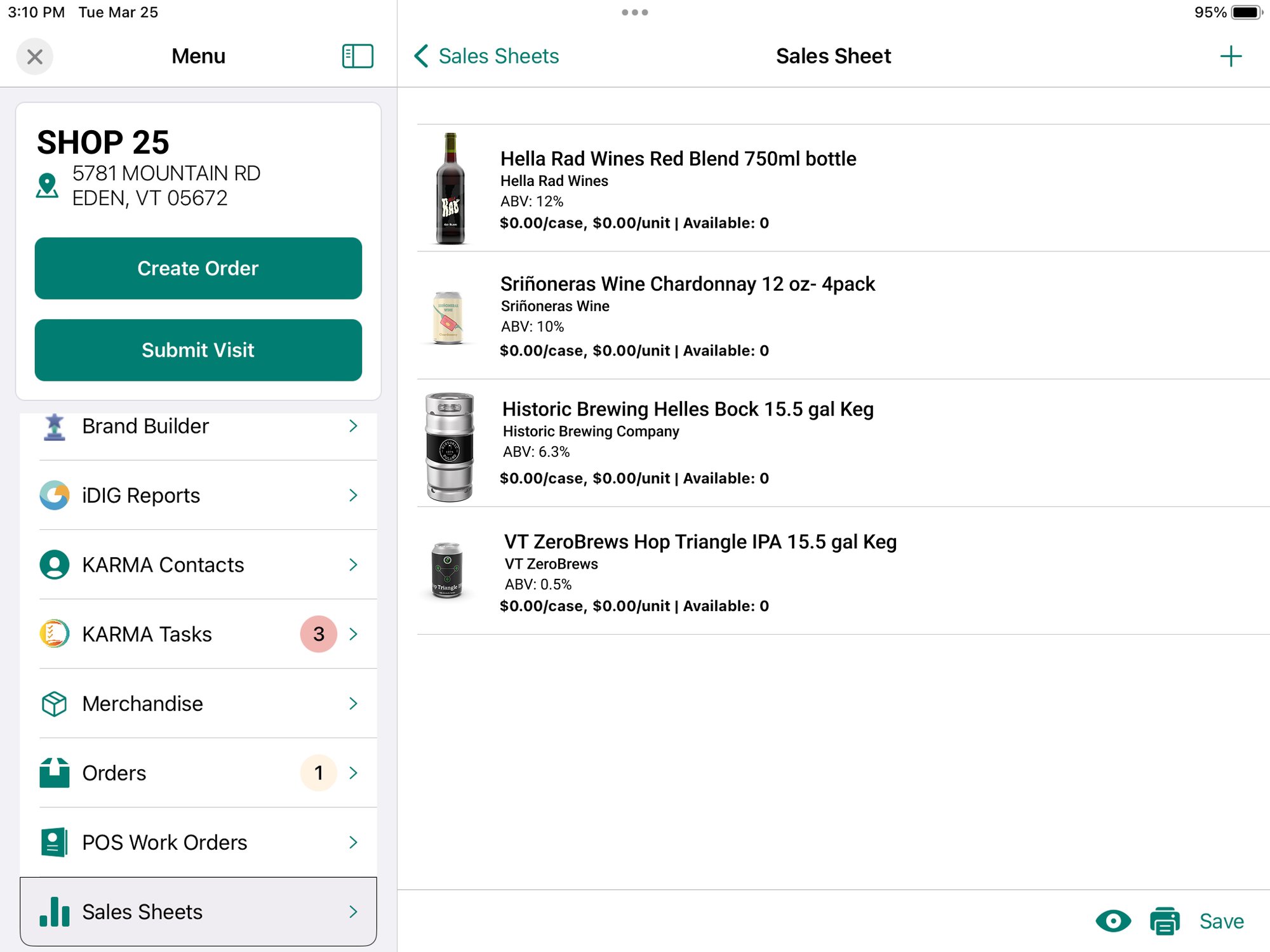Select the Sales Sheets bar chart icon
This screenshot has height=952, width=1270.
click(x=56, y=912)
